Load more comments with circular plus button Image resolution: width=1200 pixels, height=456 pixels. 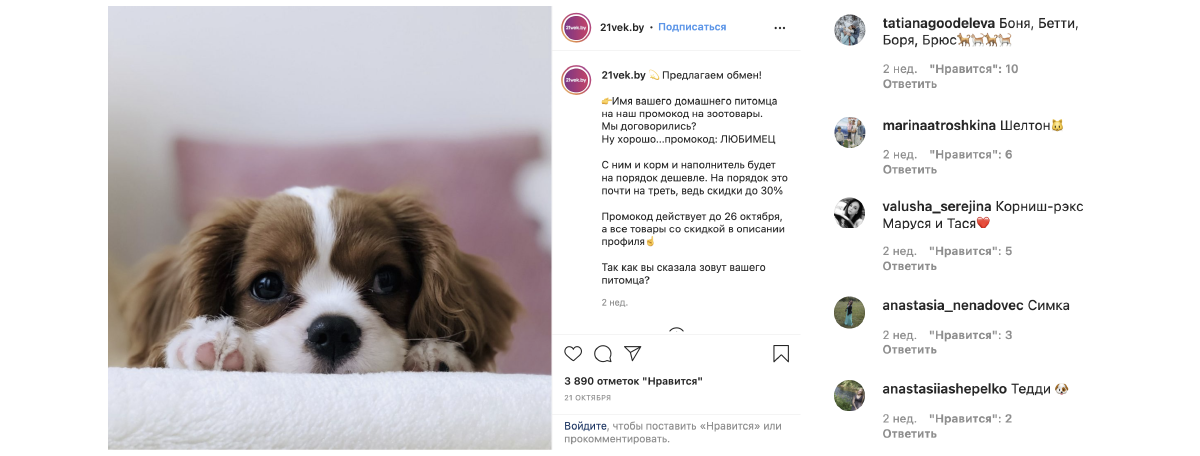point(676,332)
